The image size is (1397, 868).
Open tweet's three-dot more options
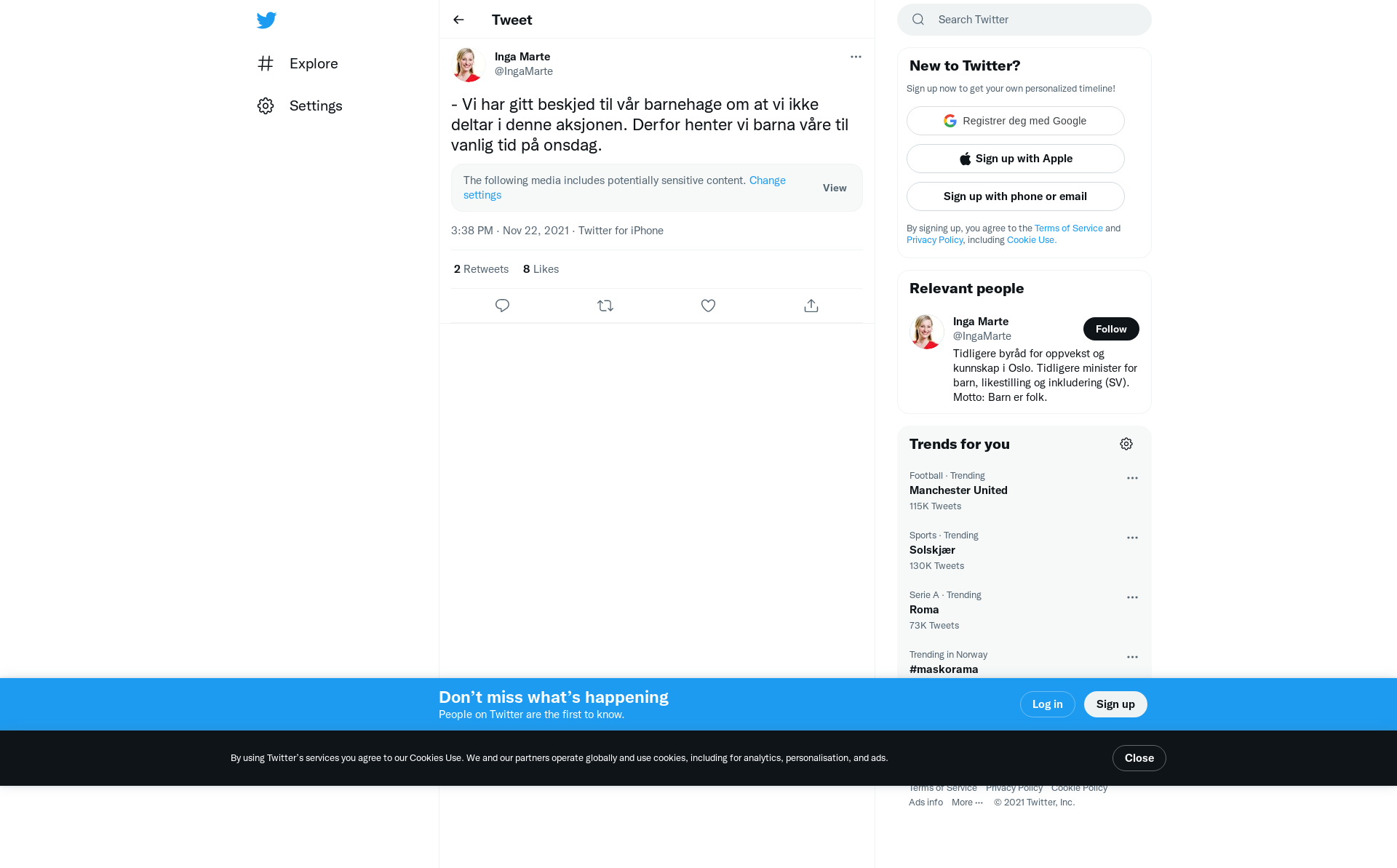[856, 57]
